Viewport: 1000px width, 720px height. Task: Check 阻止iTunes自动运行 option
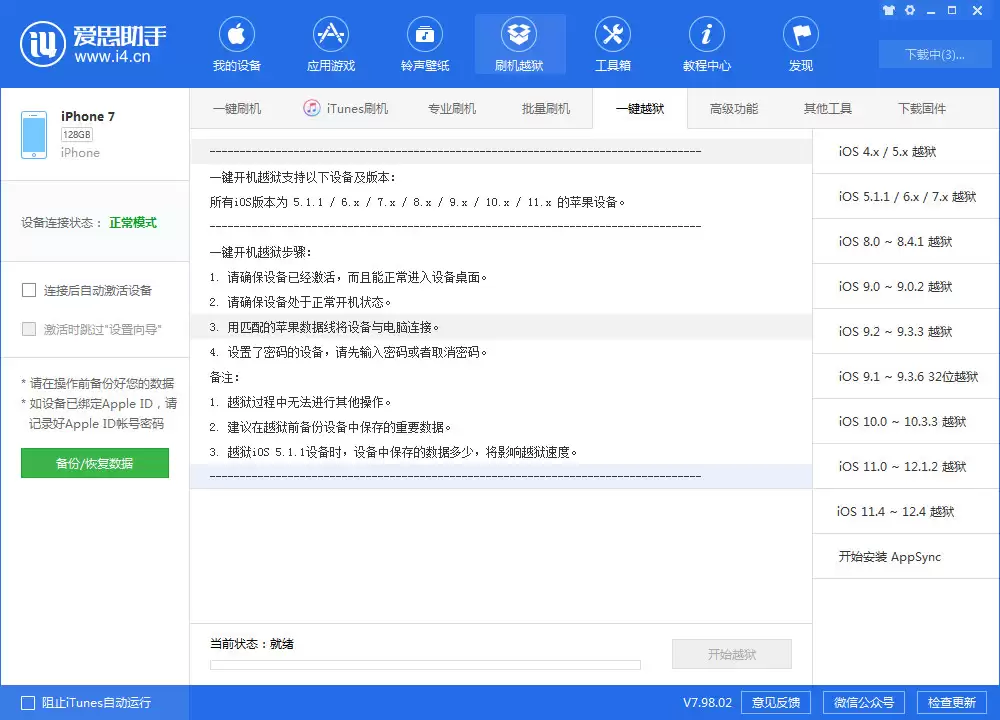click(28, 703)
